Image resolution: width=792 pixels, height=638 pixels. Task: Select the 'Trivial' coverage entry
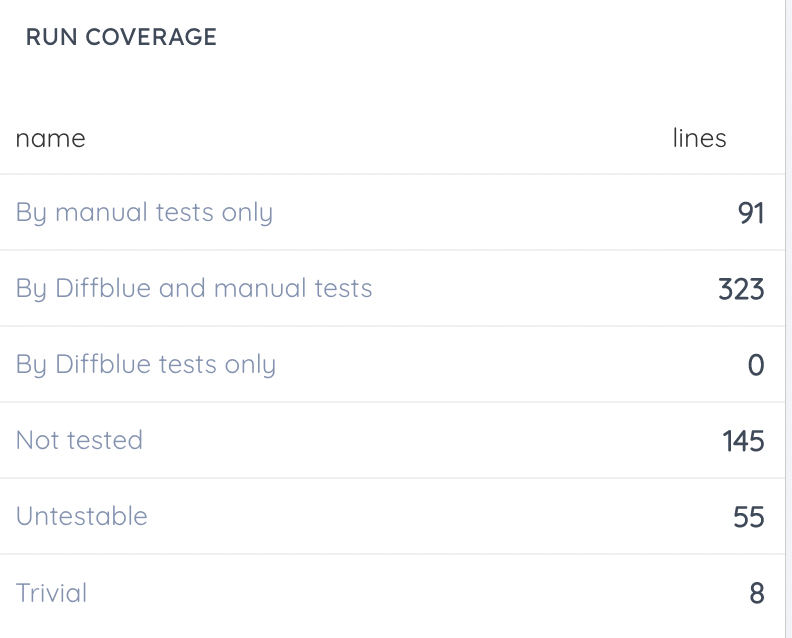[52, 593]
